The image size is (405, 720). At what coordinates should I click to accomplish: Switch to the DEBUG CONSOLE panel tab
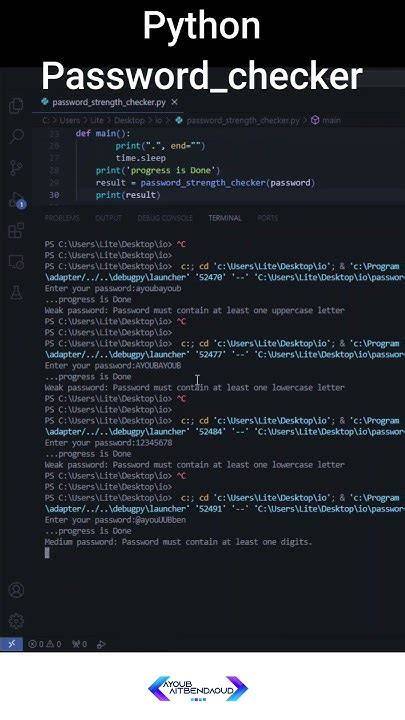(x=165, y=218)
